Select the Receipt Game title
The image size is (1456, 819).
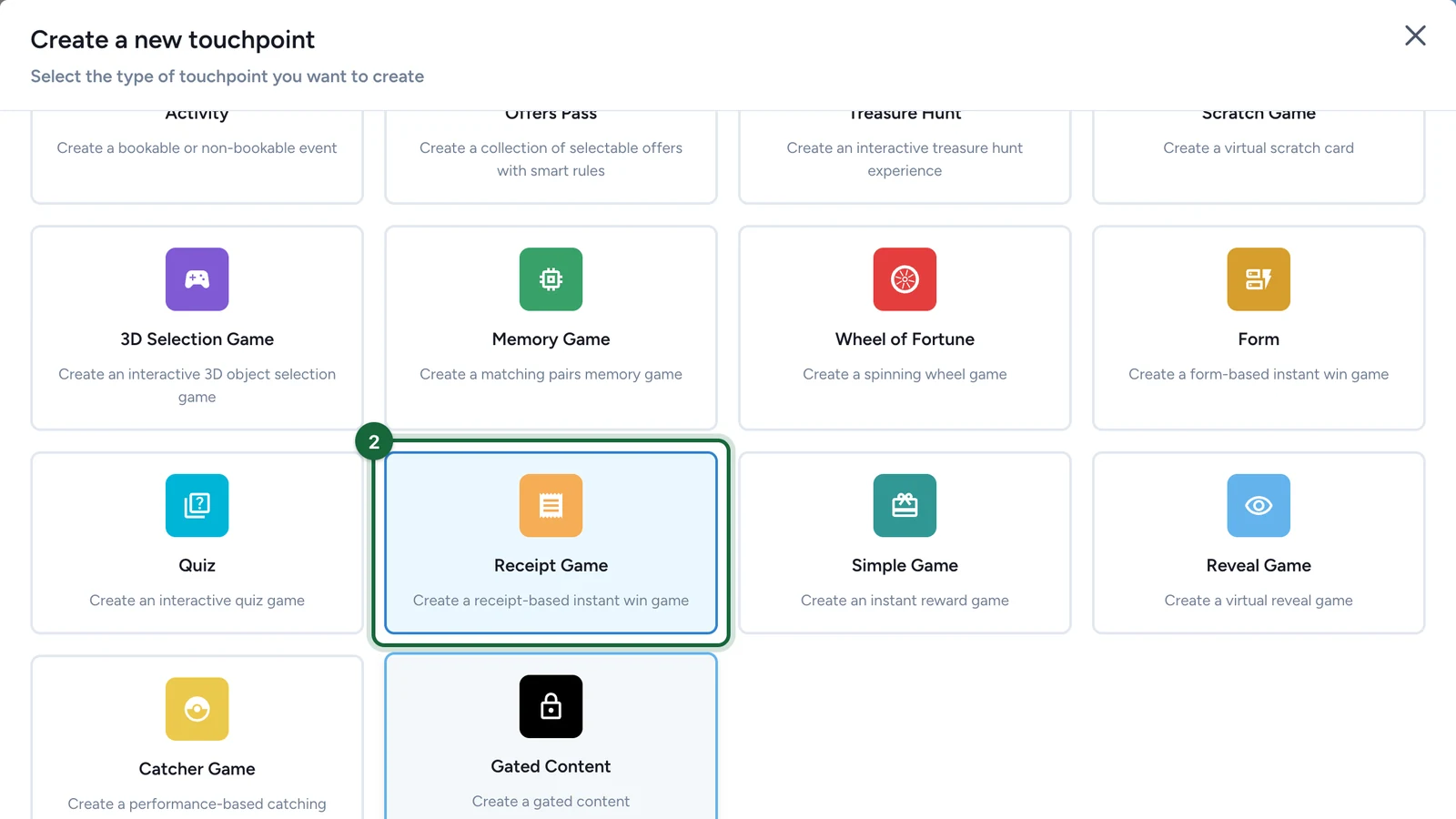[x=551, y=566]
